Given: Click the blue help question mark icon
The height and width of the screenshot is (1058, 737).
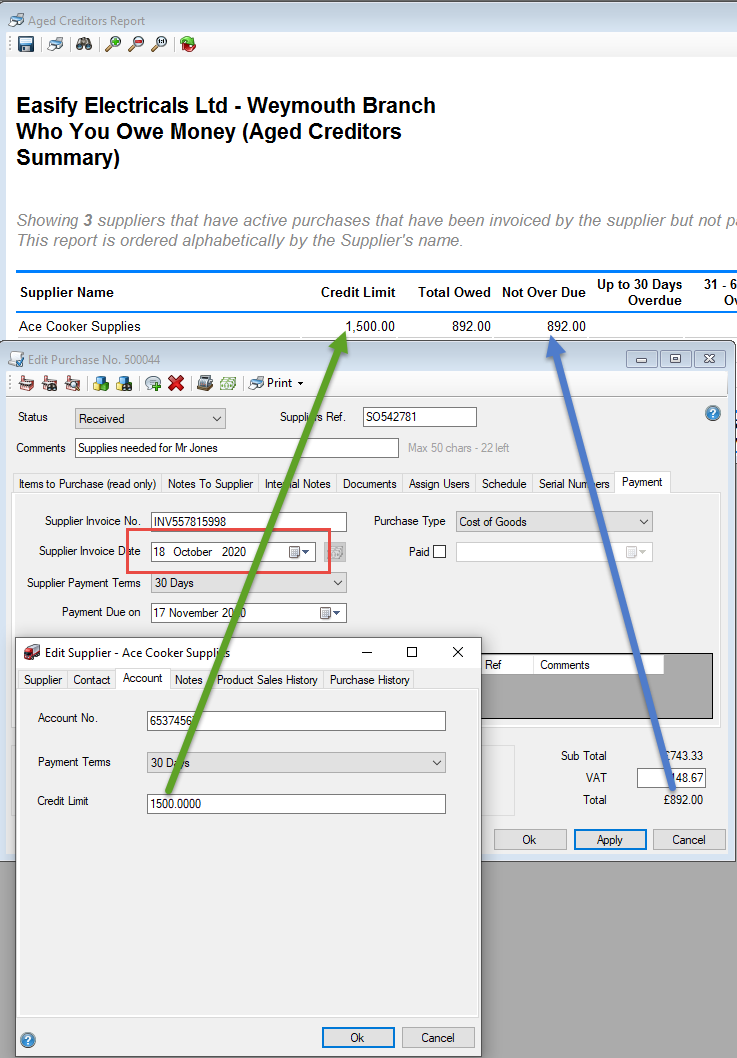Looking at the screenshot, I should (x=713, y=413).
